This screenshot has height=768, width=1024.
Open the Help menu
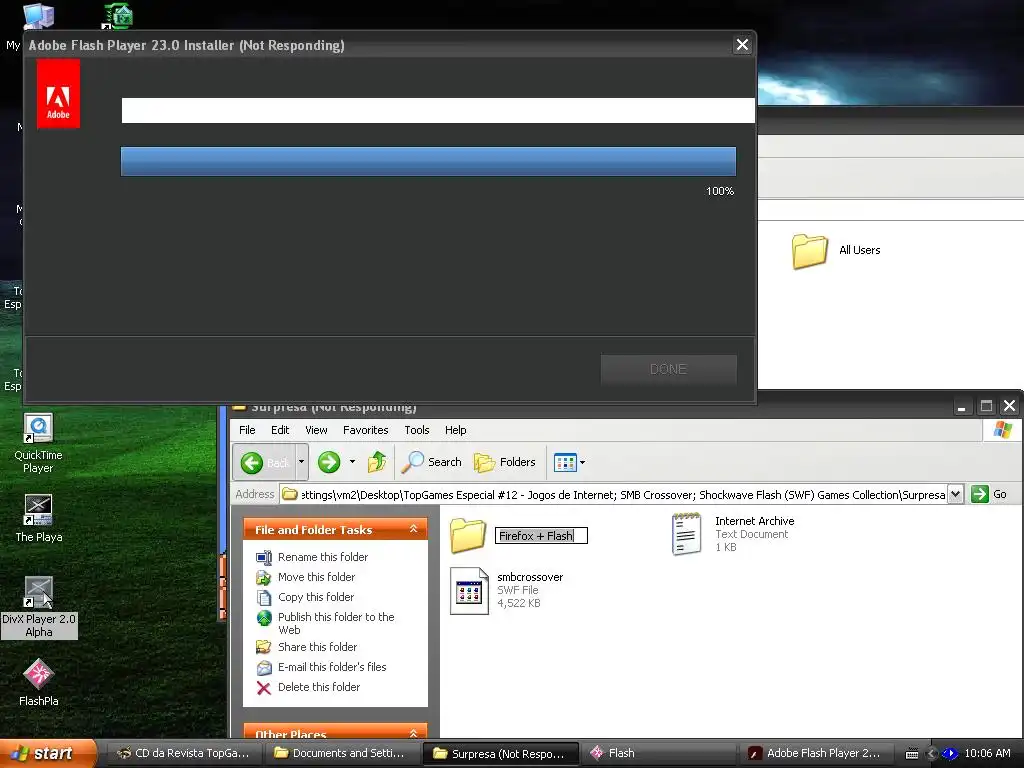pyautogui.click(x=456, y=430)
